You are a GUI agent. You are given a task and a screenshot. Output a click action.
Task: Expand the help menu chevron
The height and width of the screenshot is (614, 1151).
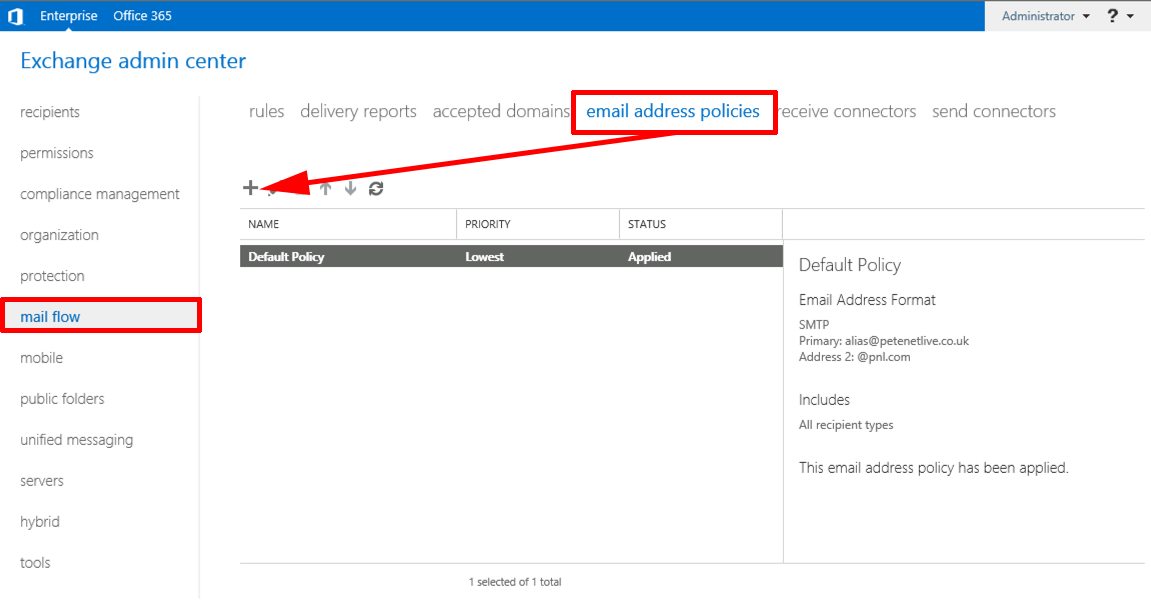pyautogui.click(x=1131, y=15)
